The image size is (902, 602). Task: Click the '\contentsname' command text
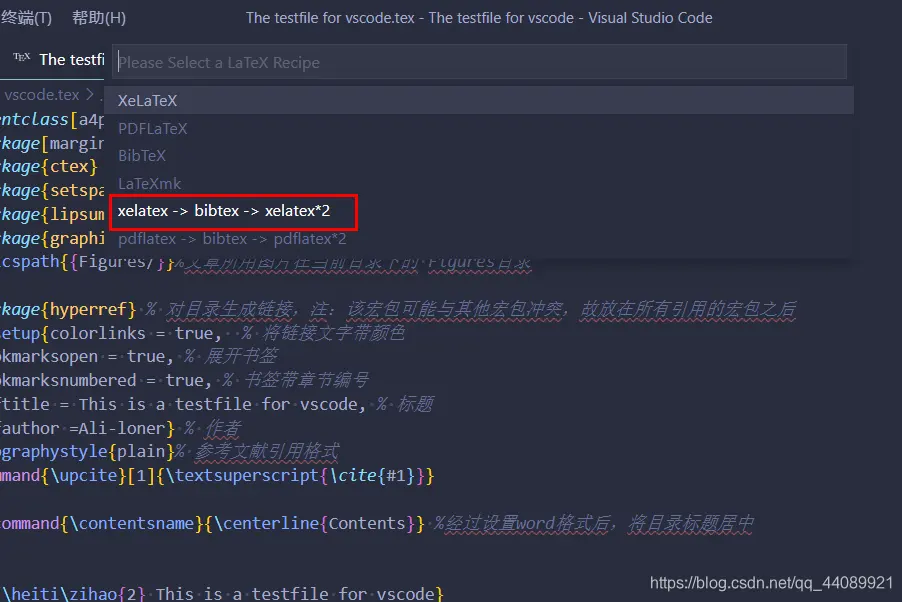(131, 524)
